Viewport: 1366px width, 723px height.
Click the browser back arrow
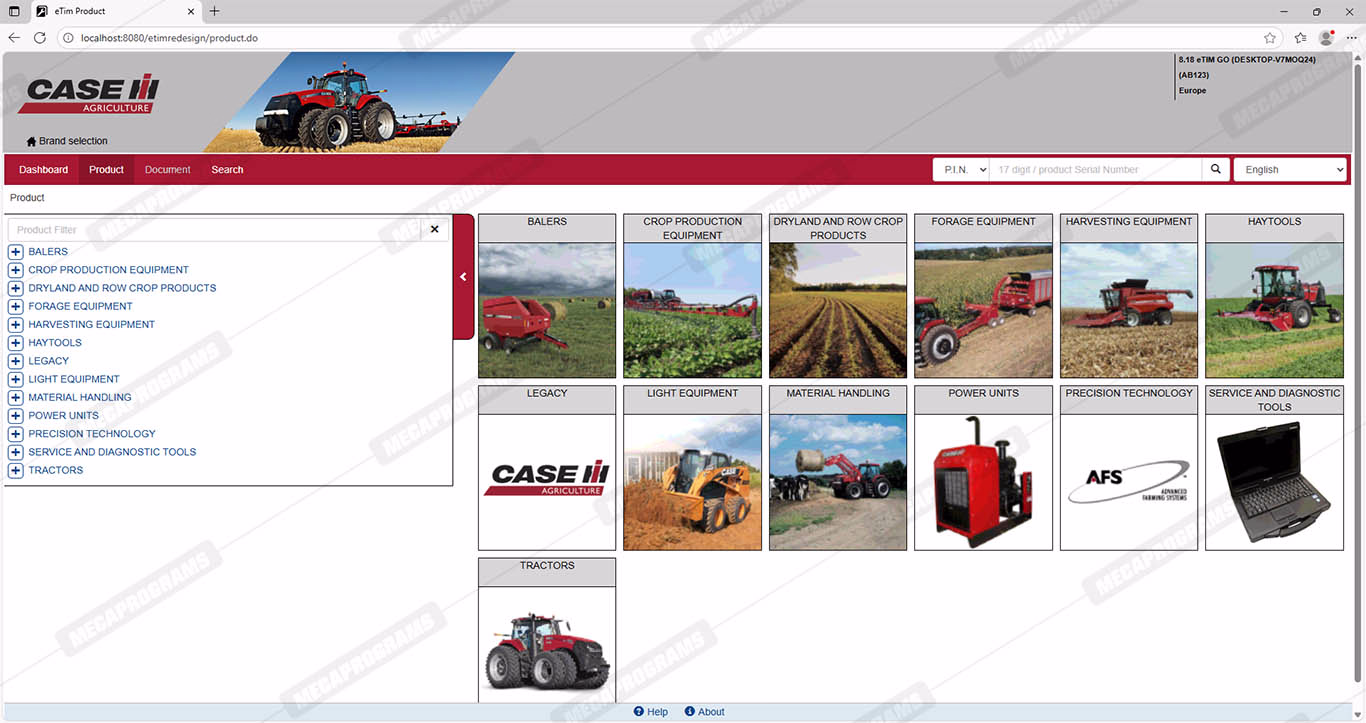pyautogui.click(x=14, y=38)
